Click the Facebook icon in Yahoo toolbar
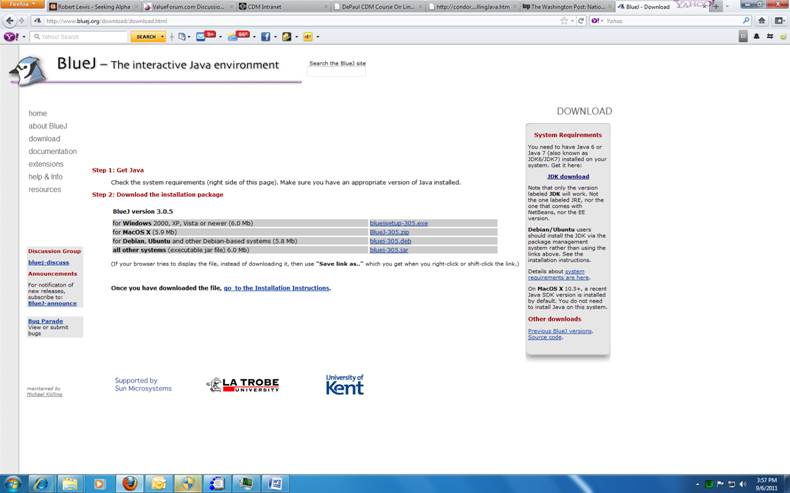This screenshot has width=790, height=493. [265, 37]
